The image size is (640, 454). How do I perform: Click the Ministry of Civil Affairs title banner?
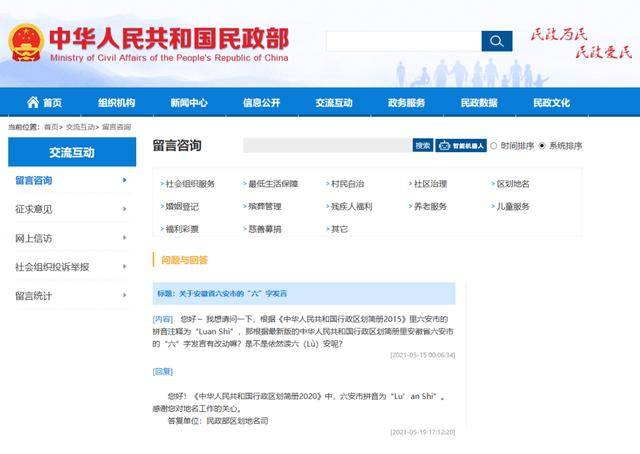pyautogui.click(x=169, y=44)
